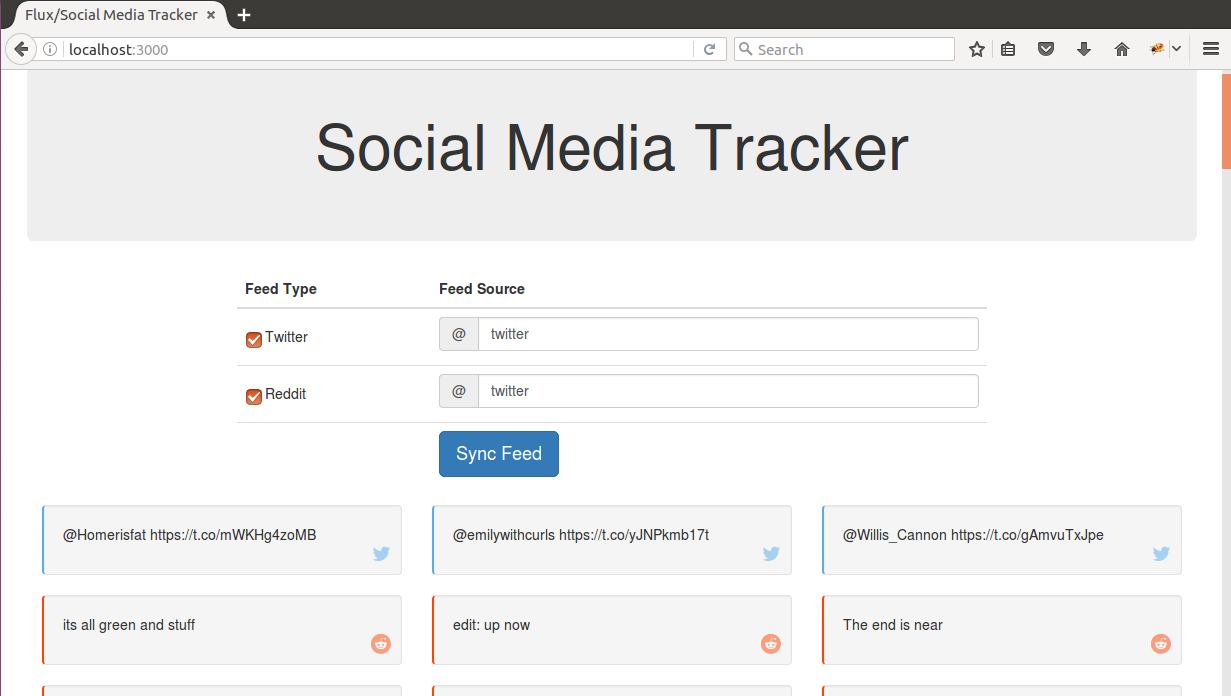This screenshot has width=1231, height=696.
Task: Click the Feed Source column header
Action: coord(482,289)
